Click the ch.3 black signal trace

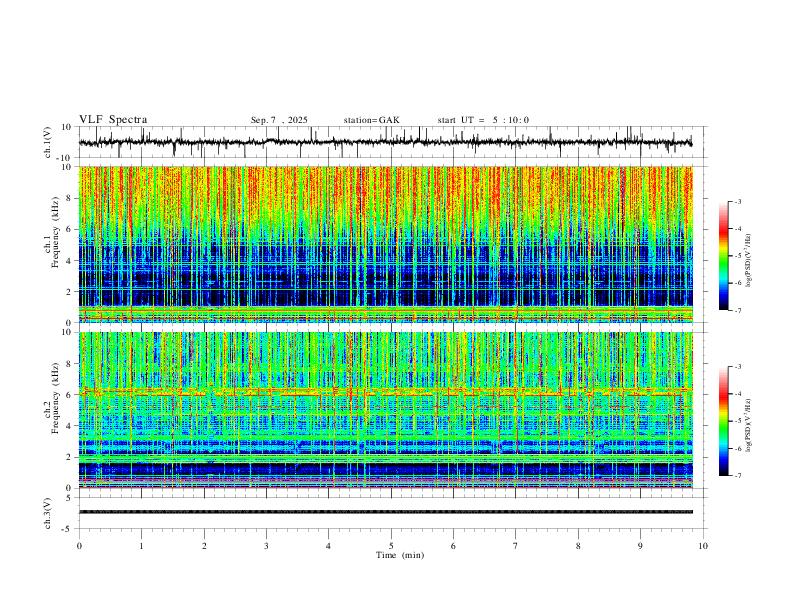coord(385,512)
